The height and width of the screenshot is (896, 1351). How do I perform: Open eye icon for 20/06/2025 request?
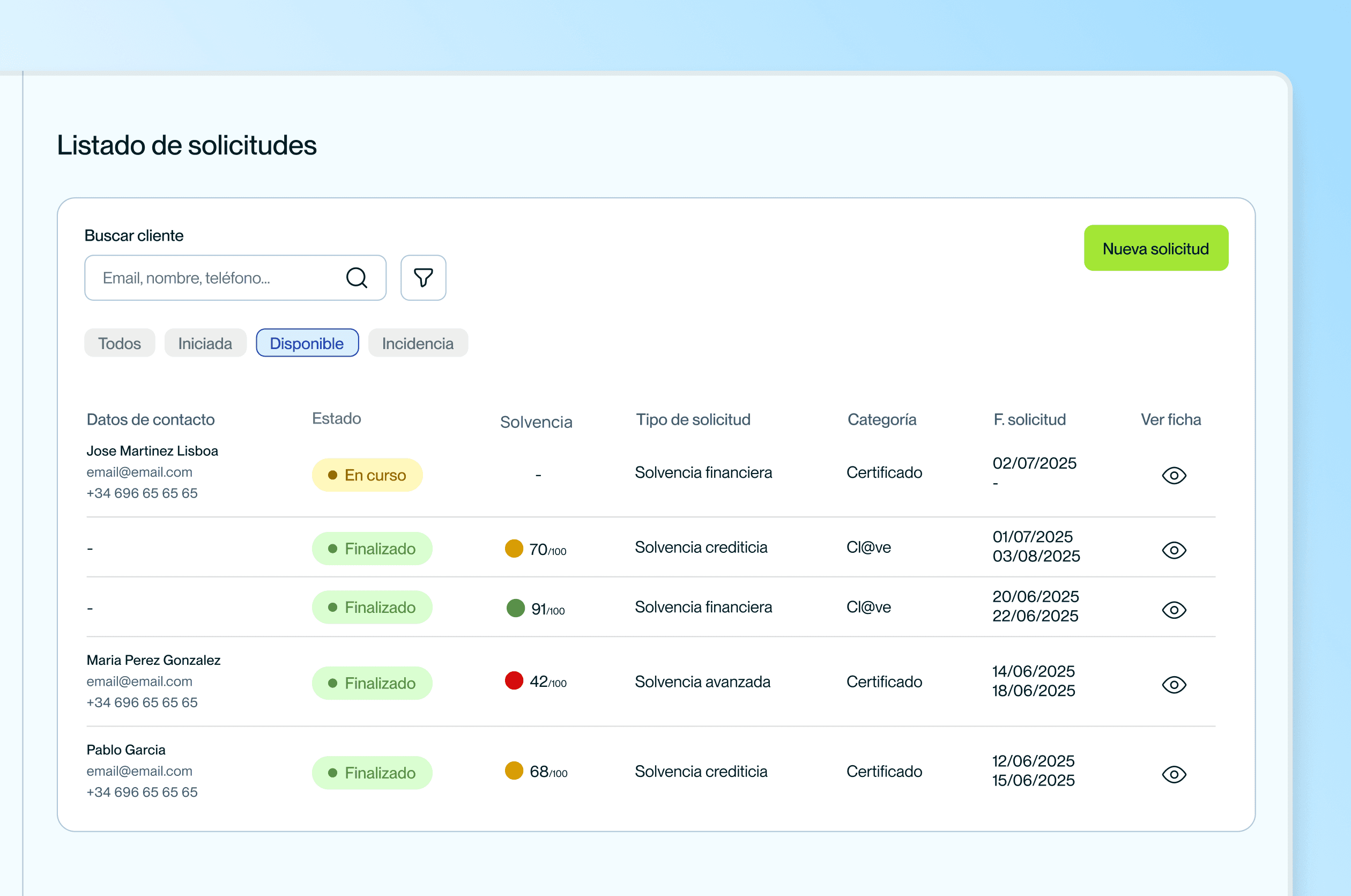pyautogui.click(x=1174, y=610)
